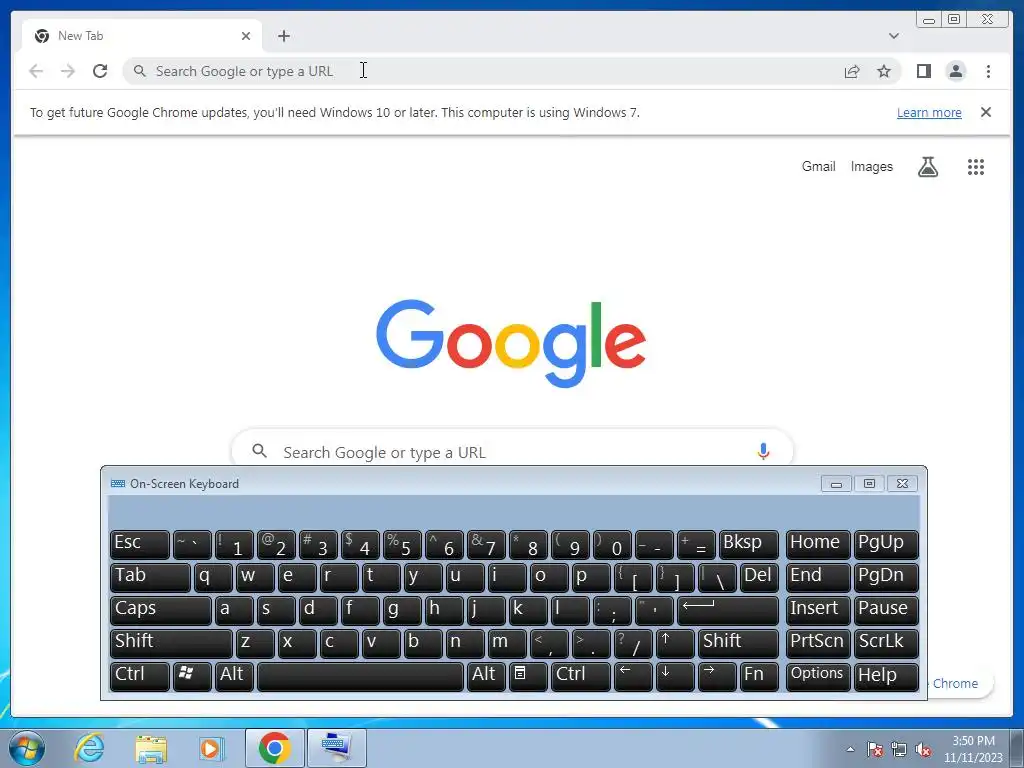Tap the context menu key on keyboard
The image size is (1024, 768).
pyautogui.click(x=528, y=676)
